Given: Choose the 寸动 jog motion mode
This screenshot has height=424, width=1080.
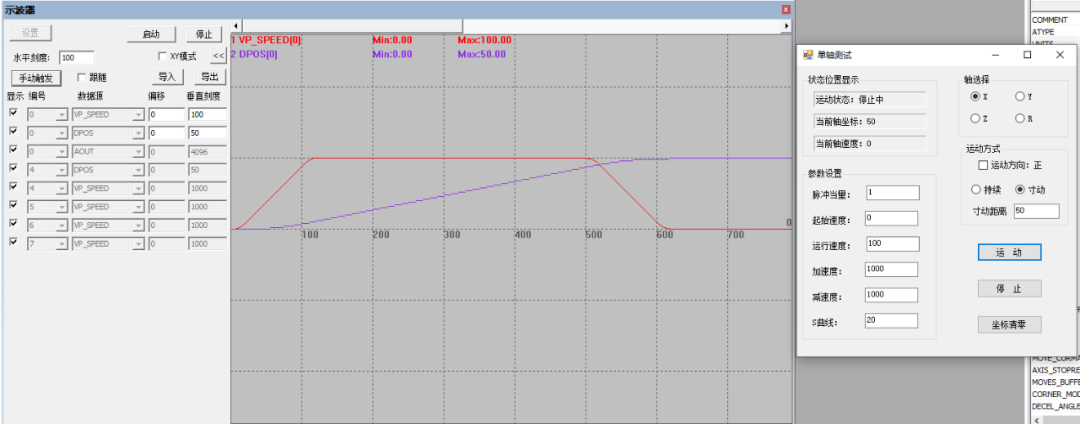Looking at the screenshot, I should [x=1020, y=189].
